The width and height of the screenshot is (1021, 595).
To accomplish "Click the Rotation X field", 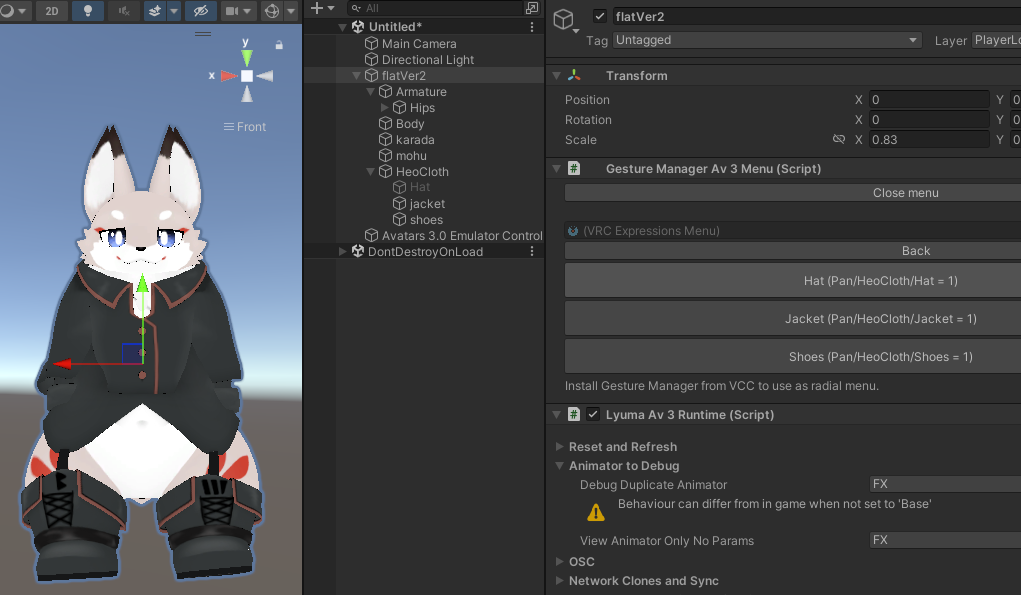I will 929,120.
